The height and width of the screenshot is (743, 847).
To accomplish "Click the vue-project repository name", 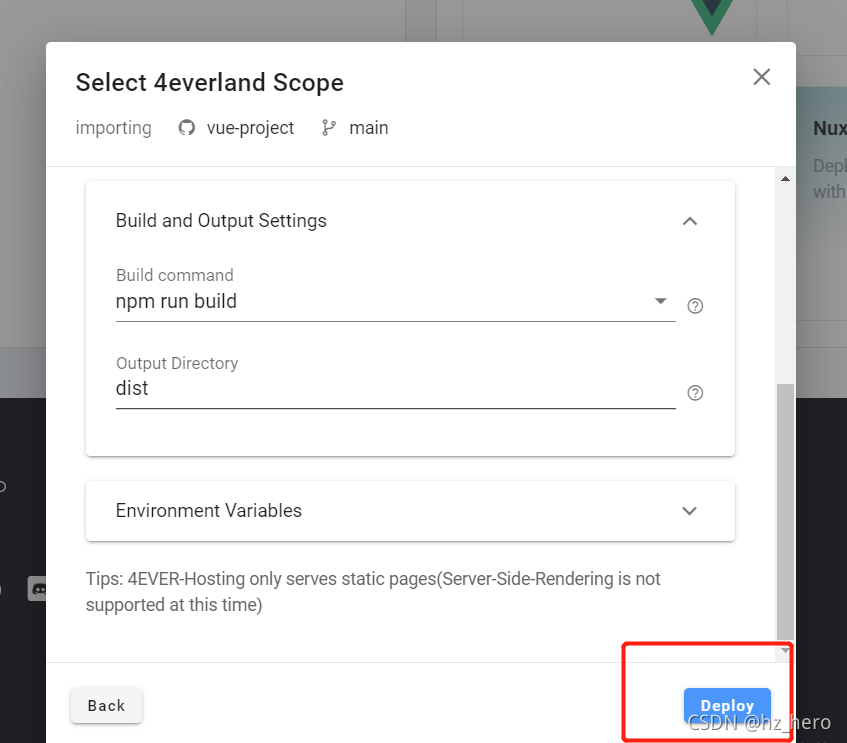I will (250, 128).
